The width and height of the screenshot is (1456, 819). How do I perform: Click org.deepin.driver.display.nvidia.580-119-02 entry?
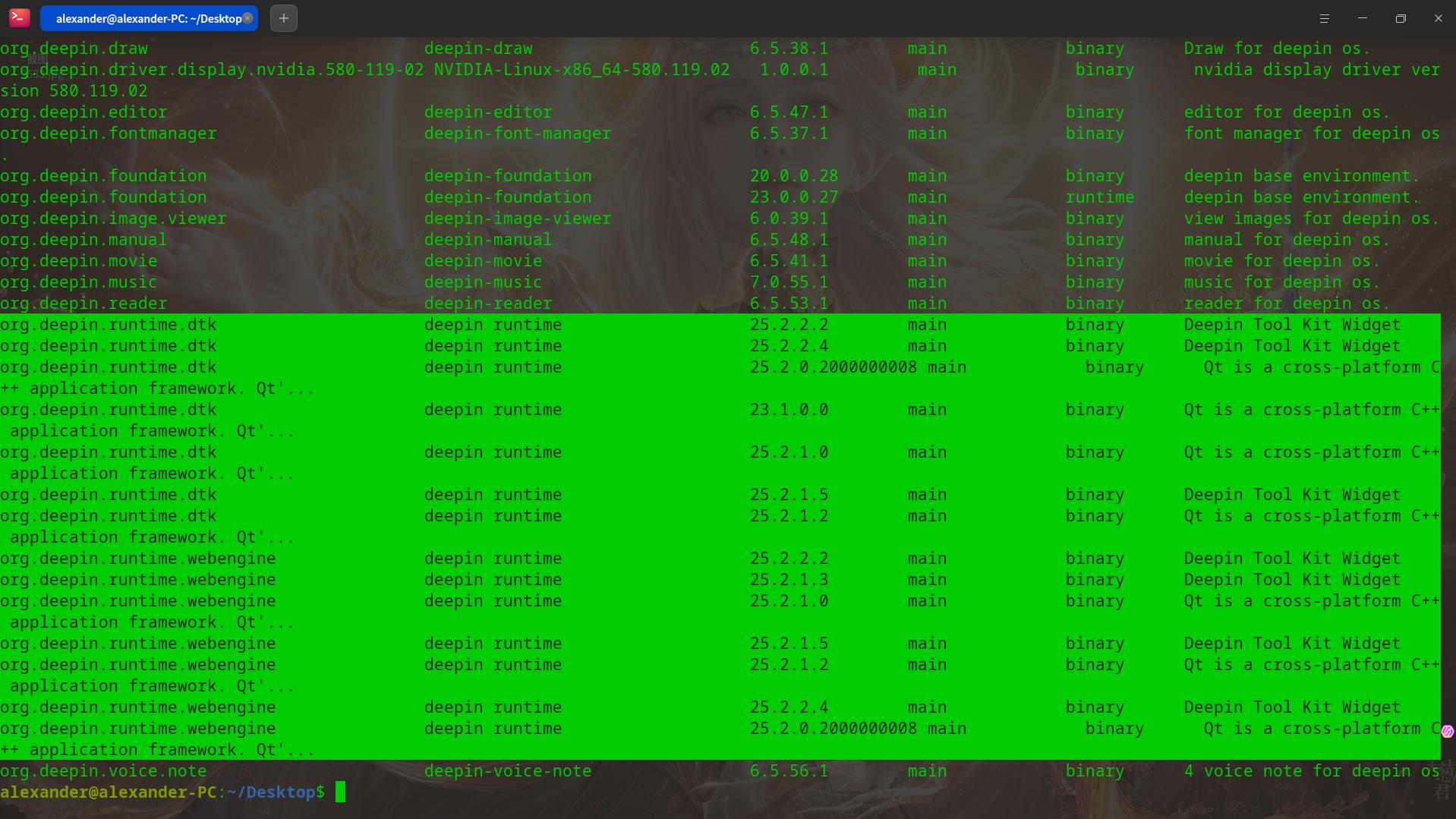pyautogui.click(x=212, y=70)
